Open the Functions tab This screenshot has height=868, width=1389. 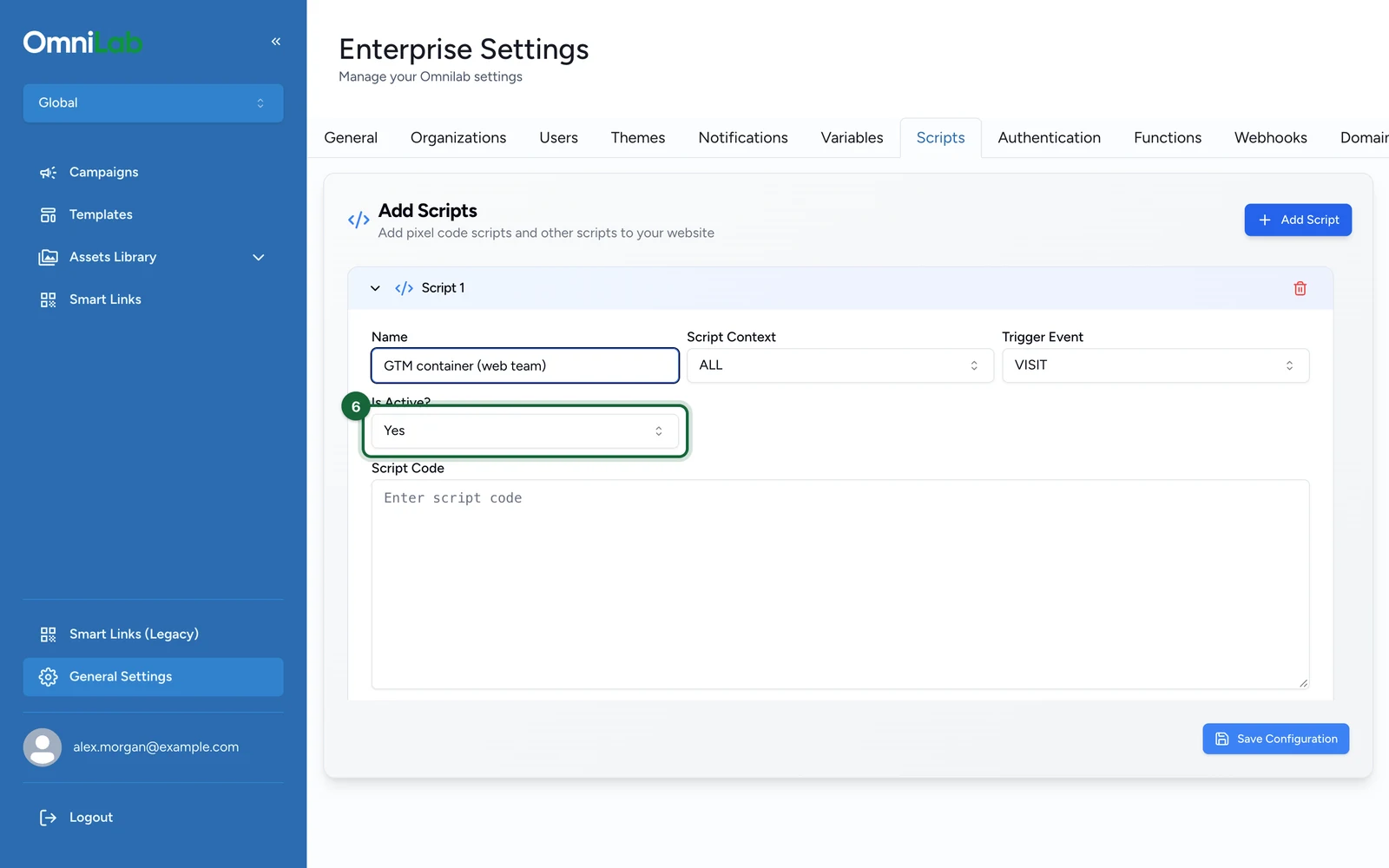coord(1168,138)
